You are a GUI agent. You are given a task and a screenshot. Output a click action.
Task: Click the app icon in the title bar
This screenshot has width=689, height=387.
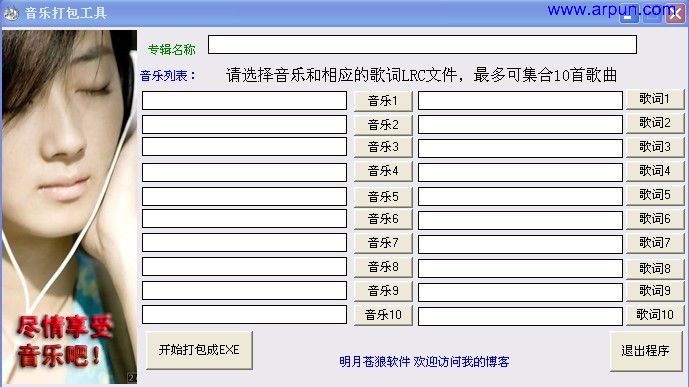coord(11,13)
